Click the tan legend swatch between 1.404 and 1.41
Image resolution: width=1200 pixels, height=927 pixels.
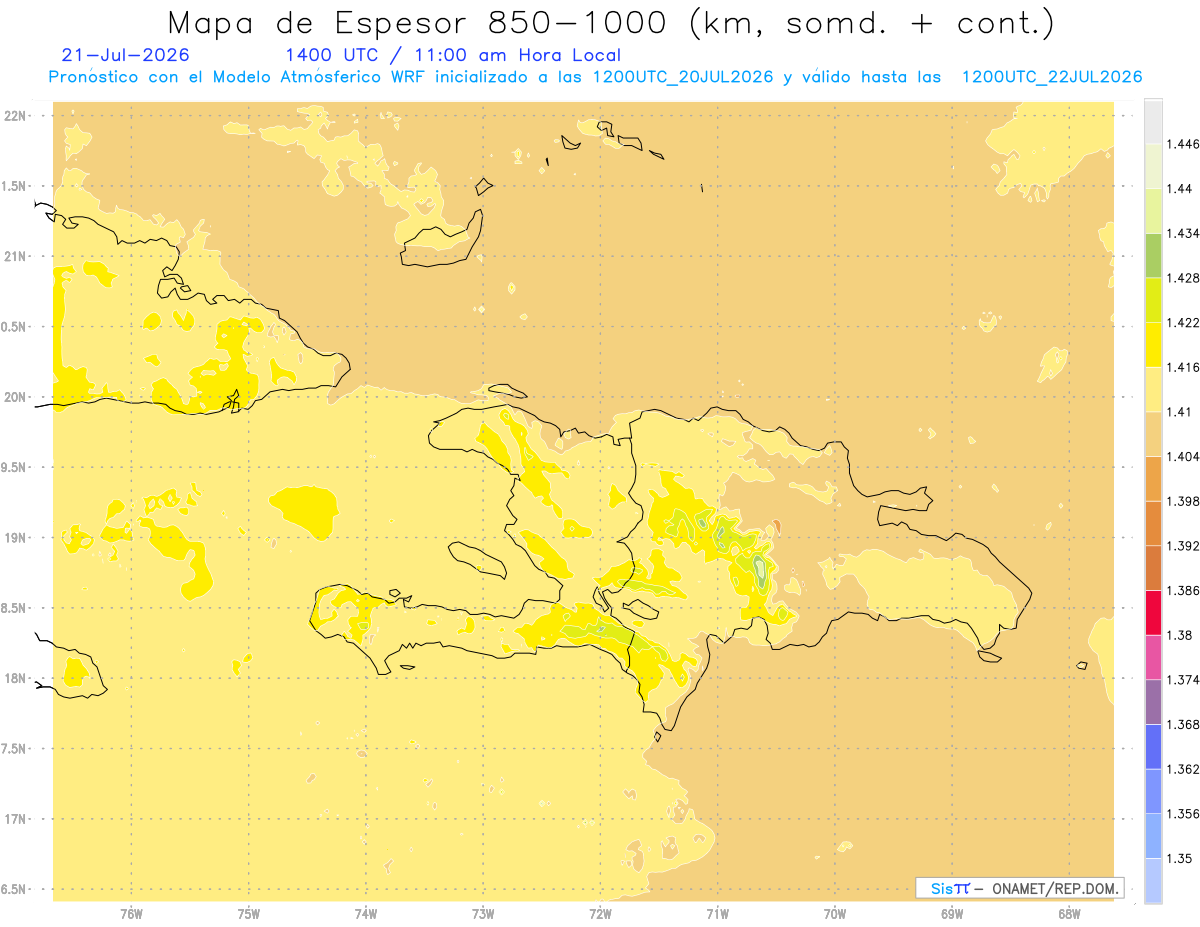tap(1153, 433)
